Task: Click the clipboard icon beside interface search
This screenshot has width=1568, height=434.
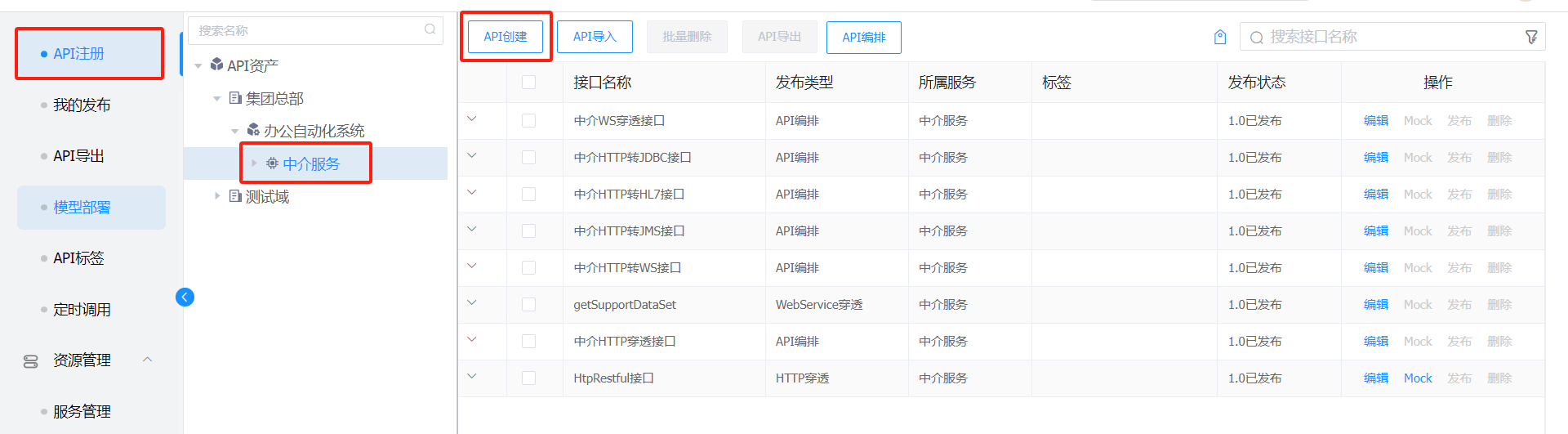Action: coord(1220,37)
